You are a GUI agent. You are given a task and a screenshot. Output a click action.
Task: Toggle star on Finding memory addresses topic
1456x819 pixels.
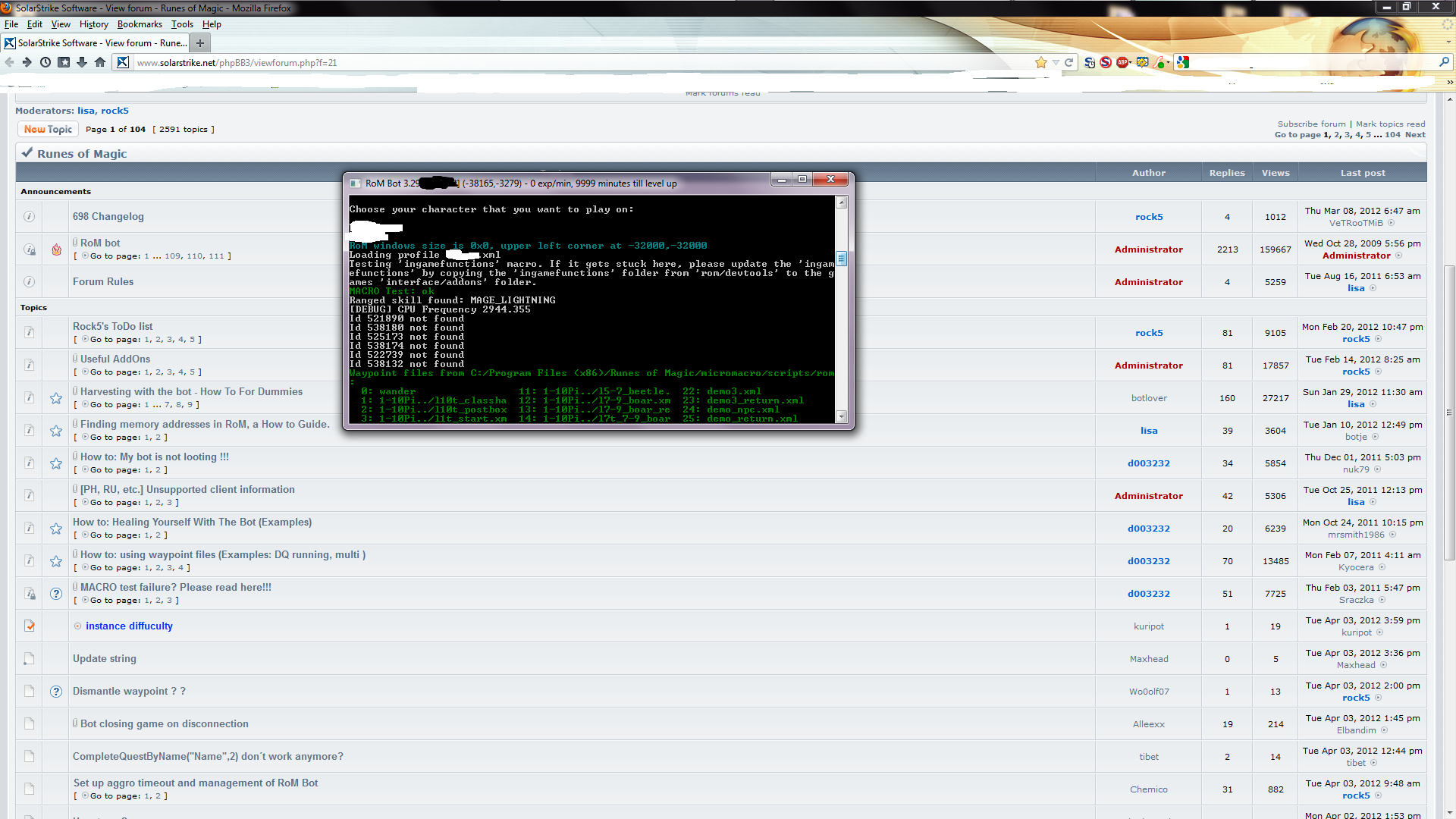[56, 431]
